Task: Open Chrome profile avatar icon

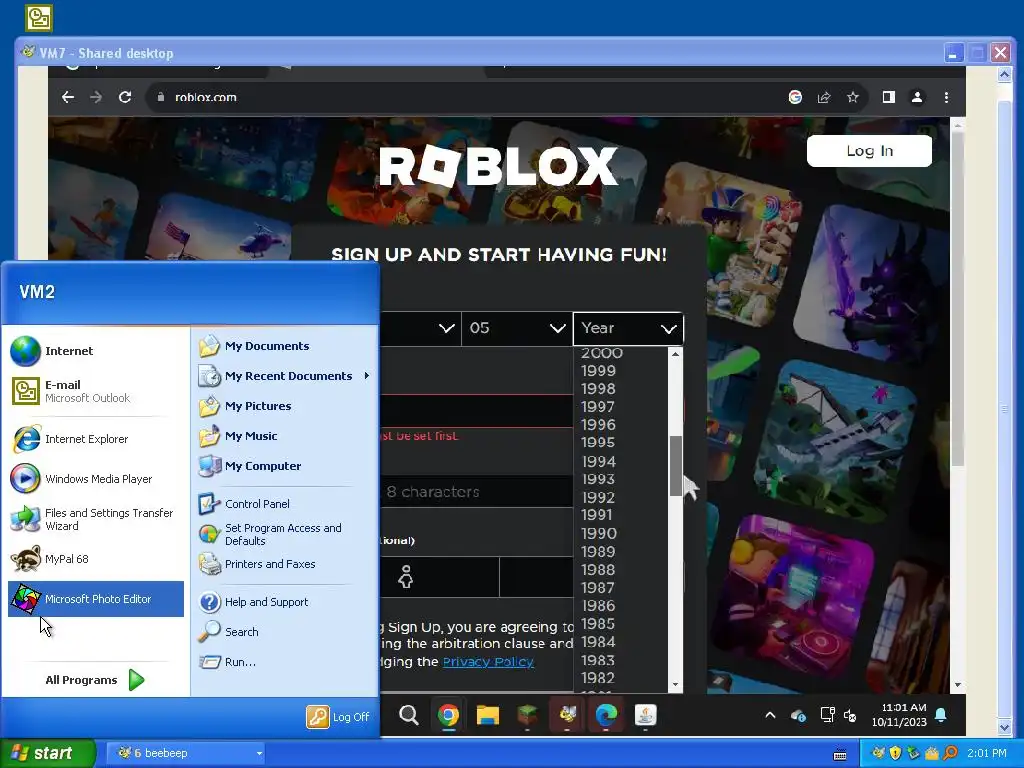Action: coord(917,97)
